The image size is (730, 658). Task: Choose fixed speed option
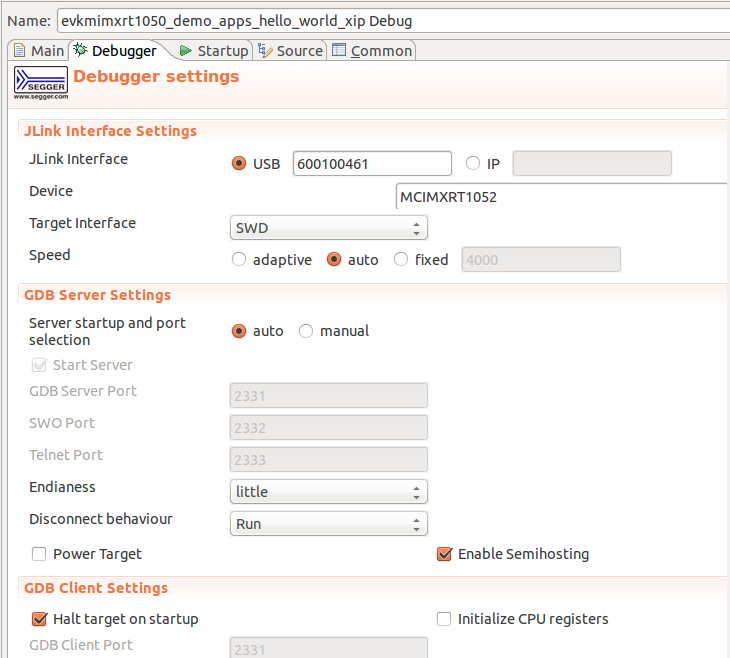[401, 259]
